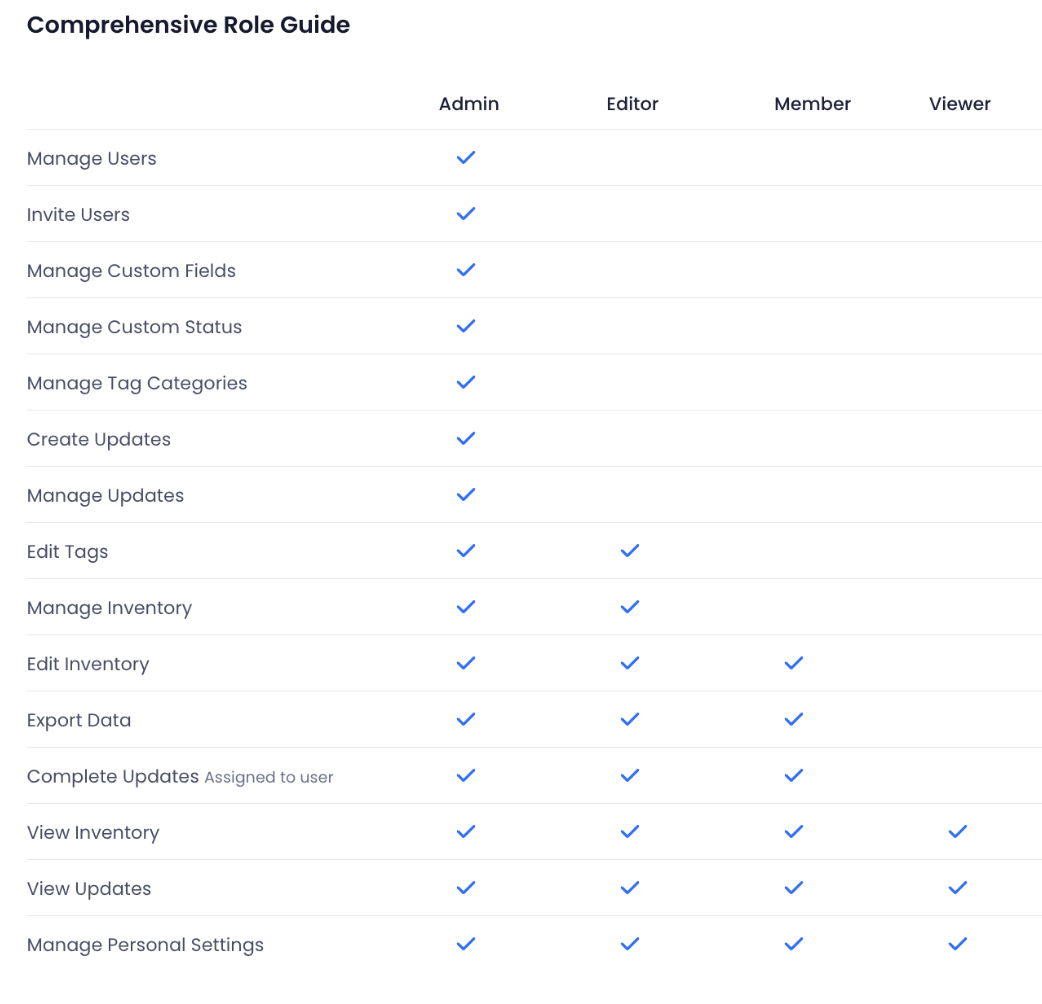
Task: Click Viewer checkmark in View Inventory row
Action: (957, 831)
